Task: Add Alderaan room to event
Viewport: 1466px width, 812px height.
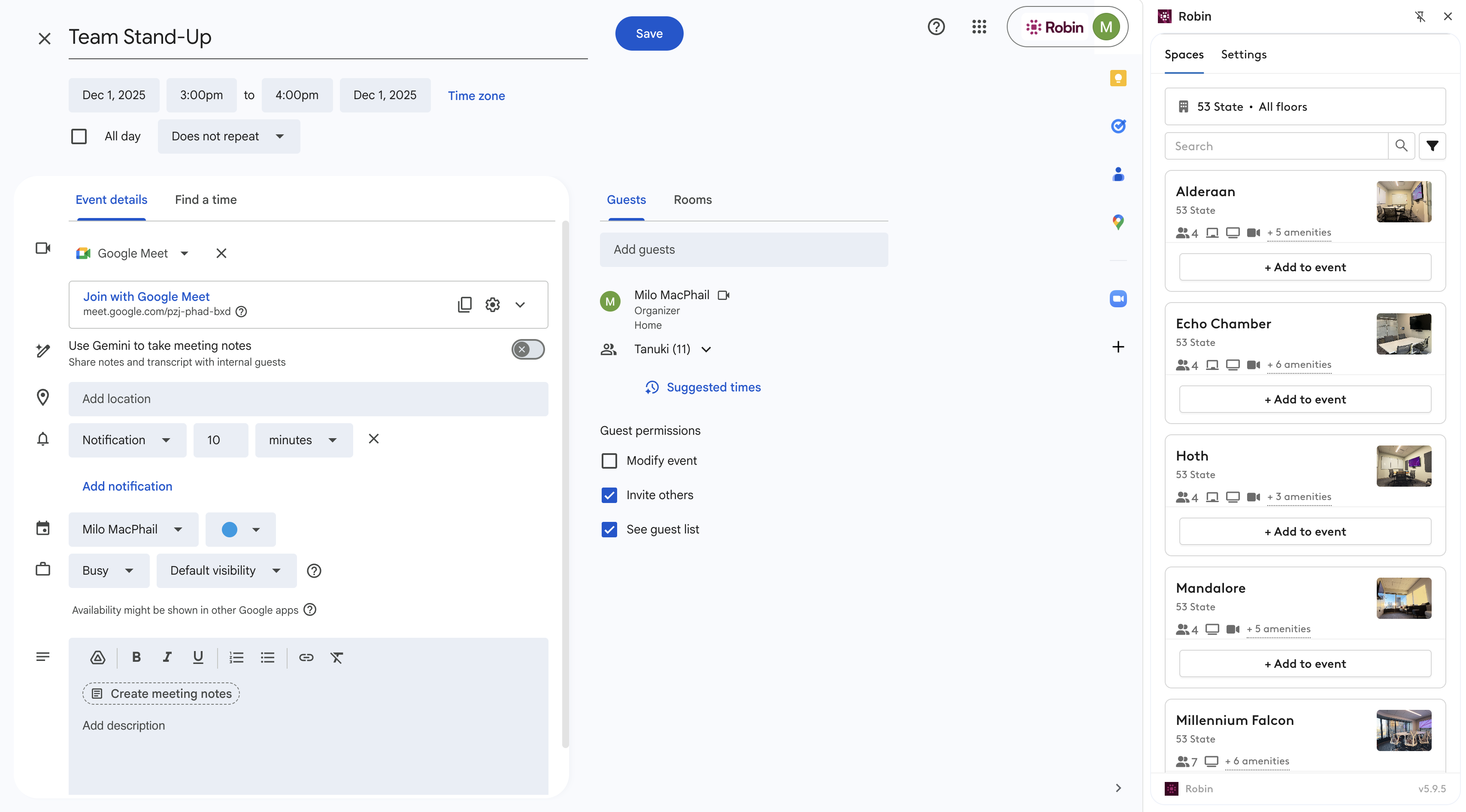Action: click(x=1304, y=267)
